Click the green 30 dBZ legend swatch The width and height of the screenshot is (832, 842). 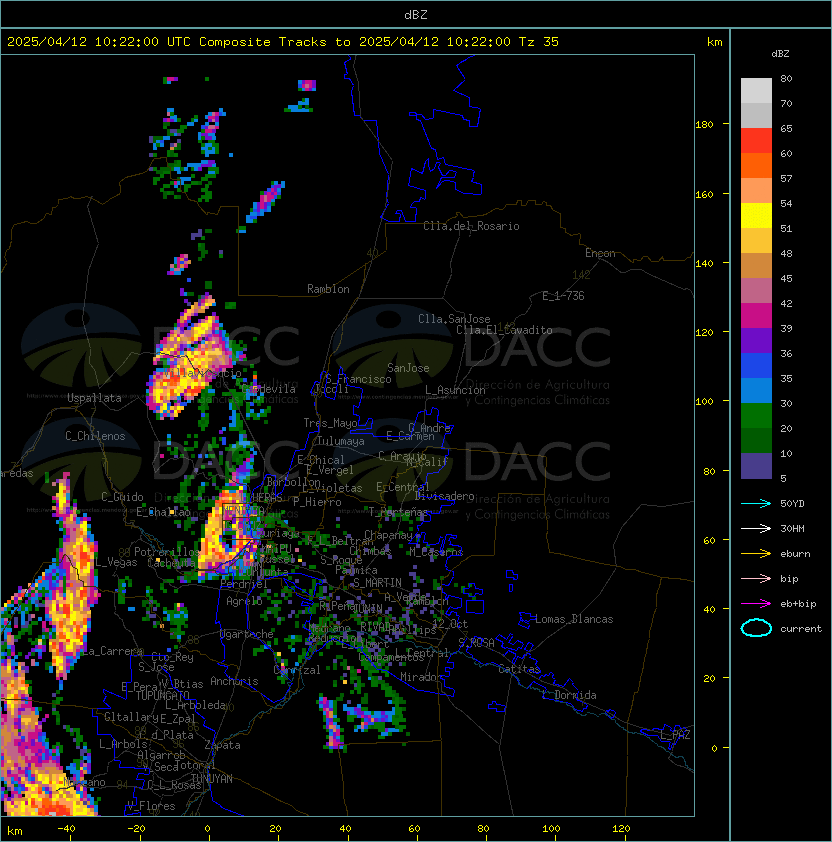pos(756,415)
